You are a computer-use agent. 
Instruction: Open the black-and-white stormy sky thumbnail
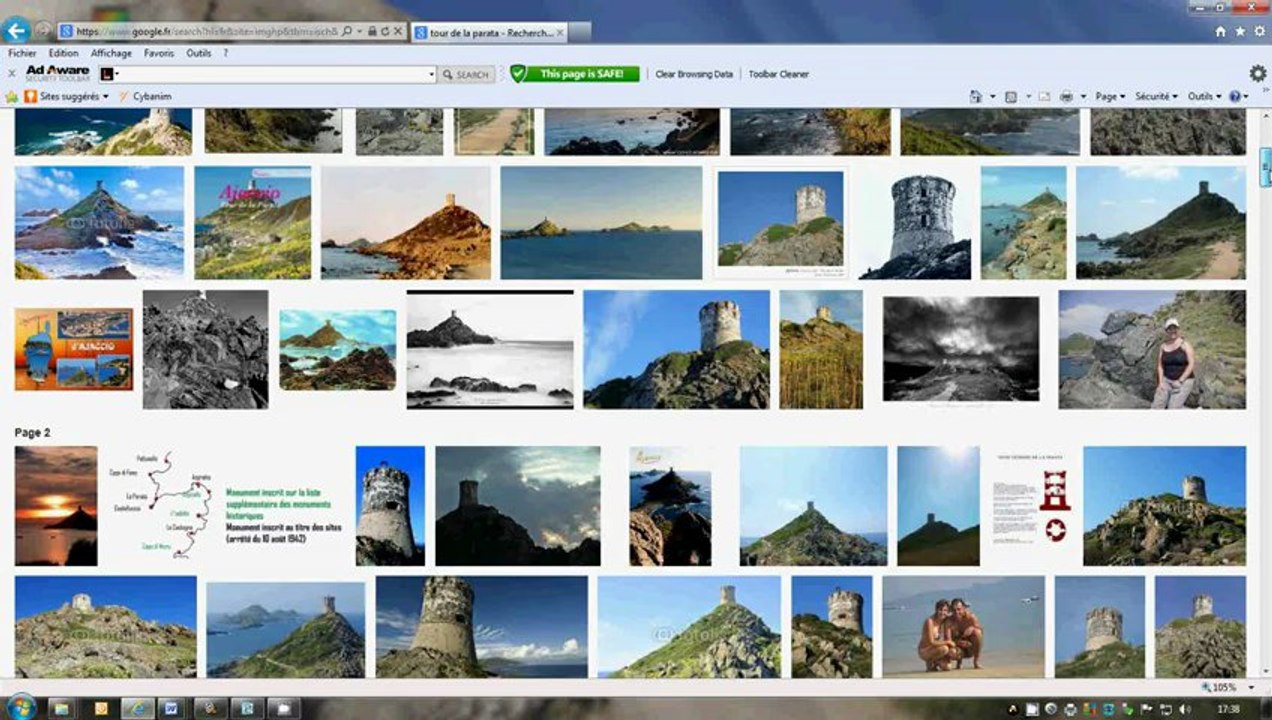[x=961, y=350]
